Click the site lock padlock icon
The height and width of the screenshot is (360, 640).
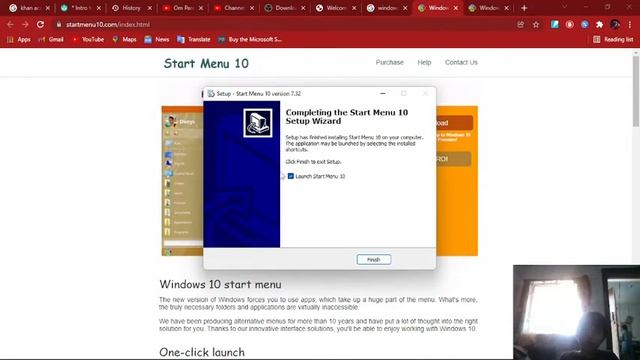[x=59, y=24]
